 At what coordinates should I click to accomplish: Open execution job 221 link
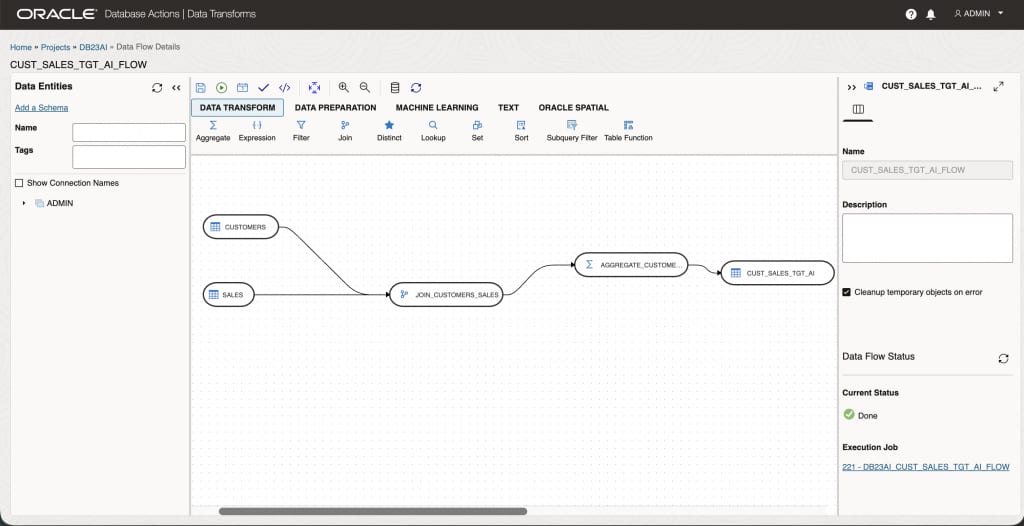(x=926, y=467)
